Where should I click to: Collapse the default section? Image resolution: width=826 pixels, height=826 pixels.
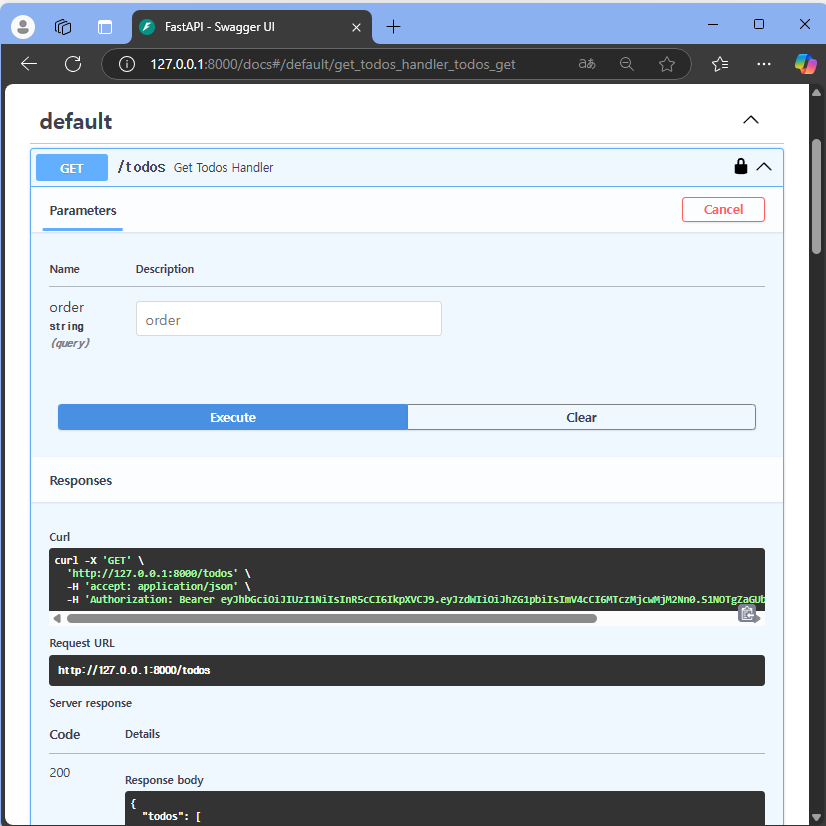pos(751,120)
